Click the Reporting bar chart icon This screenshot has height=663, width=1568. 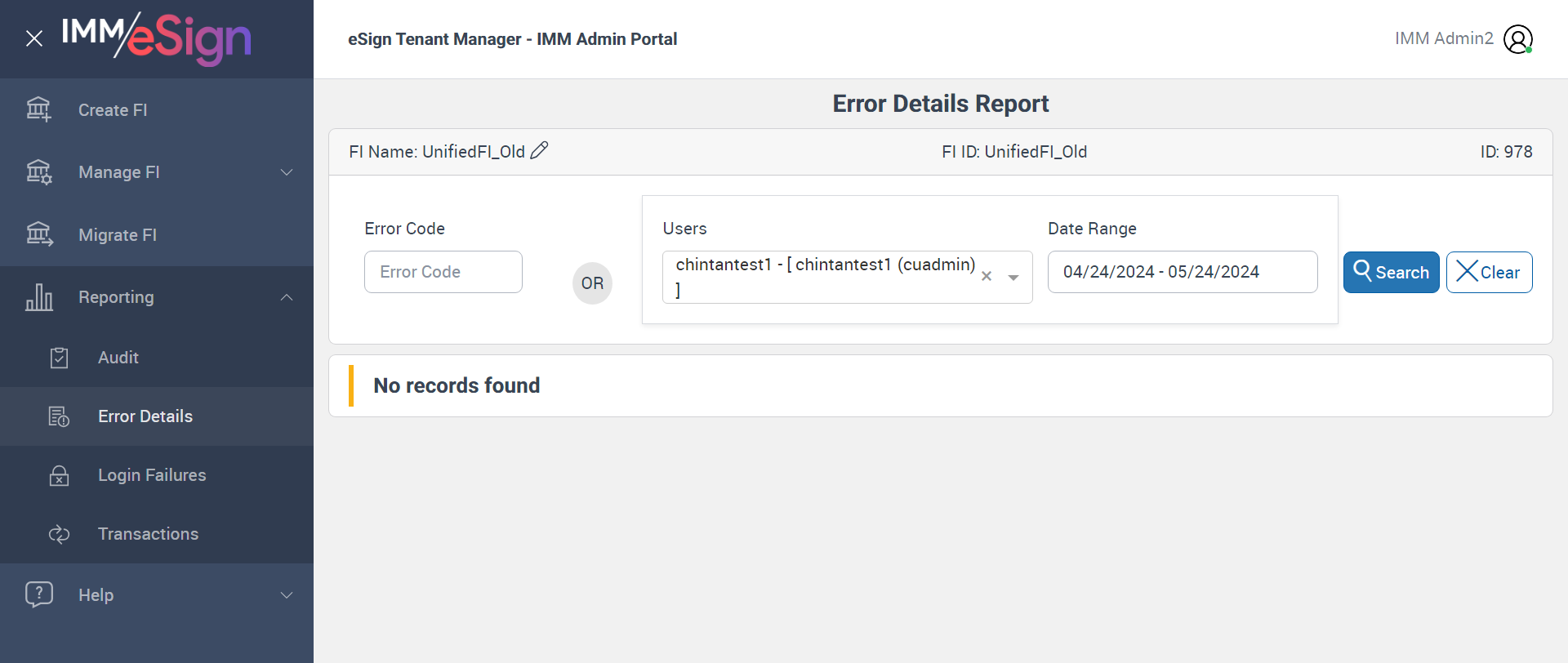pyautogui.click(x=38, y=297)
